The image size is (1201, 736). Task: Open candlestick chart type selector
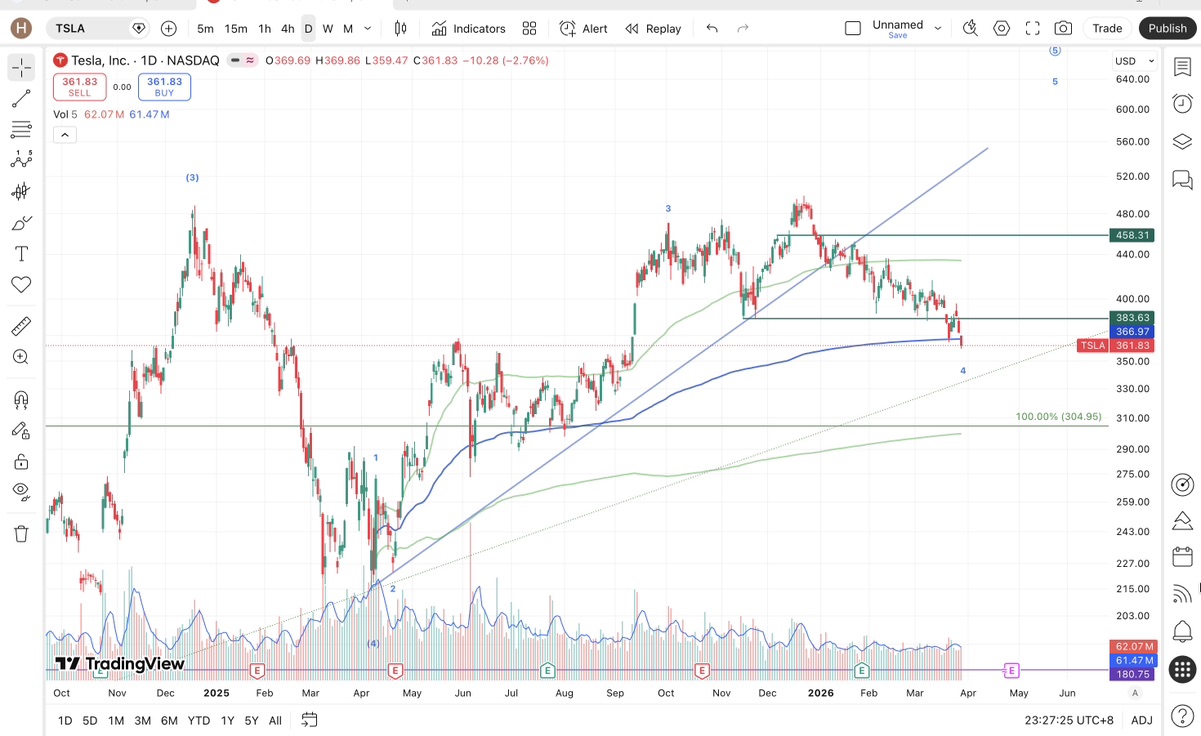click(402, 28)
